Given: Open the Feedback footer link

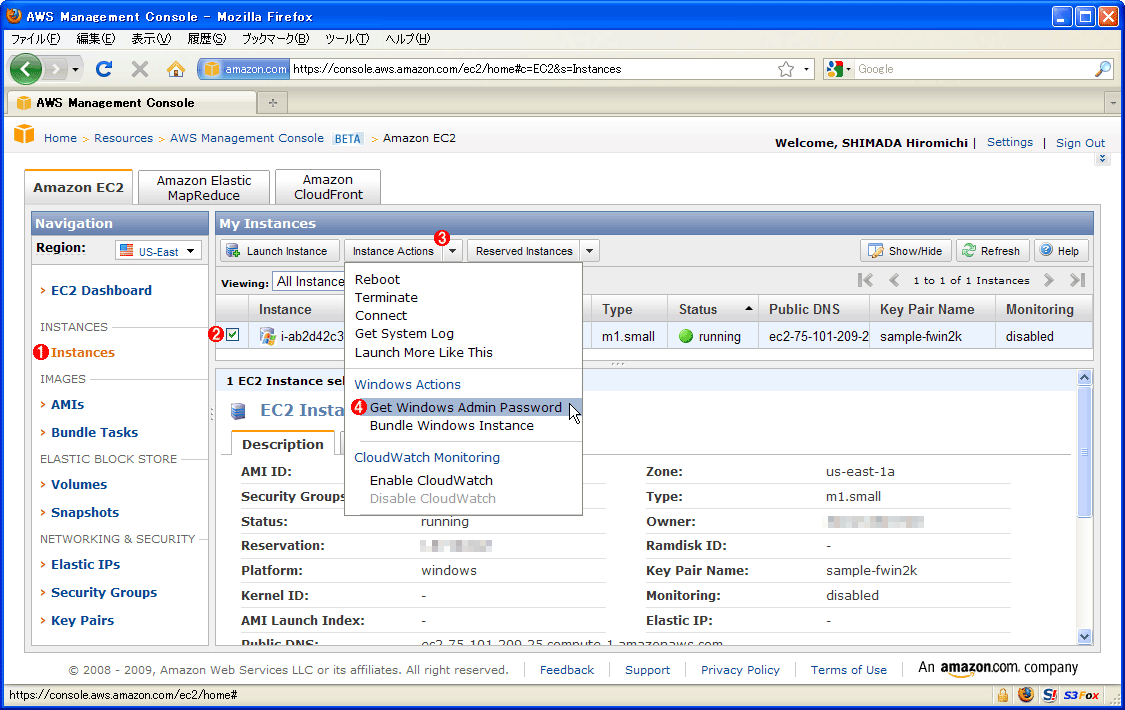Looking at the screenshot, I should (567, 670).
